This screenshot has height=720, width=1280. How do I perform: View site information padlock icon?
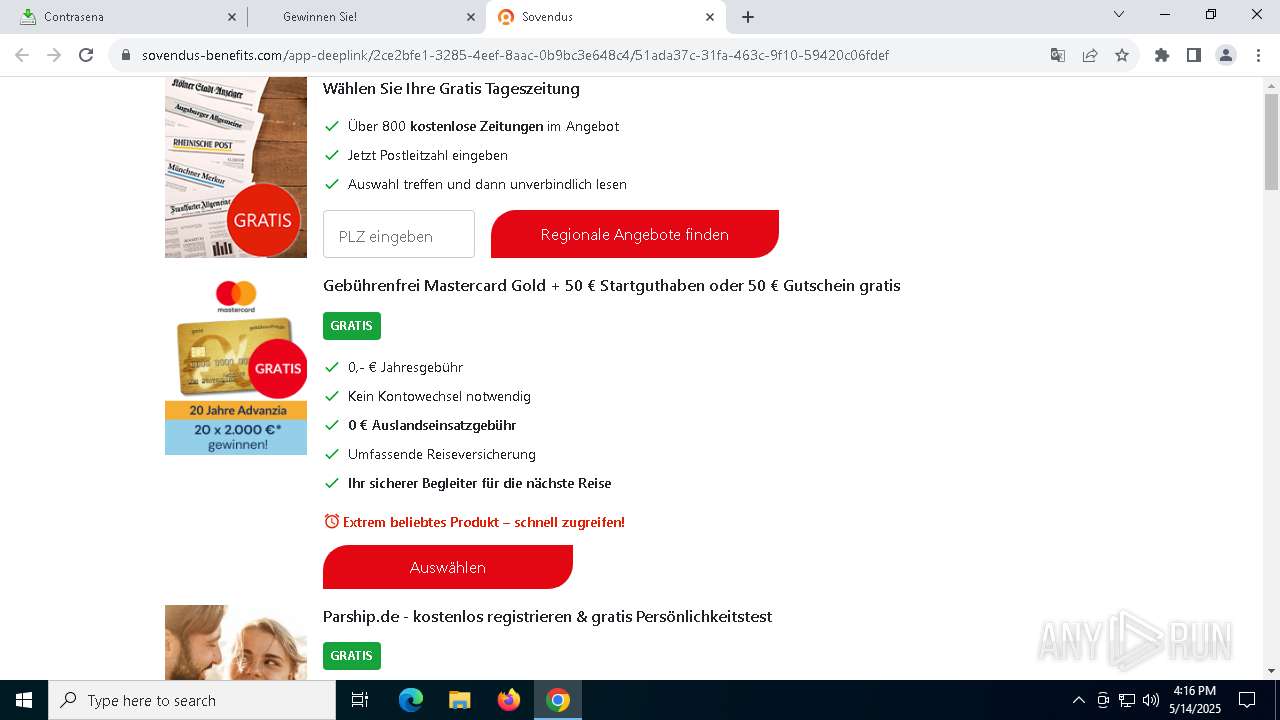click(x=126, y=55)
